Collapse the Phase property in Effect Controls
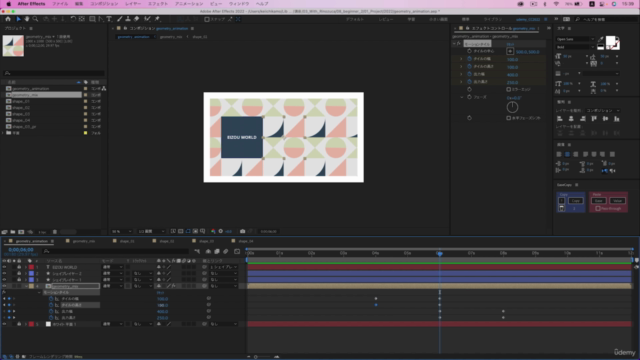This screenshot has height=360, width=640. [x=462, y=97]
